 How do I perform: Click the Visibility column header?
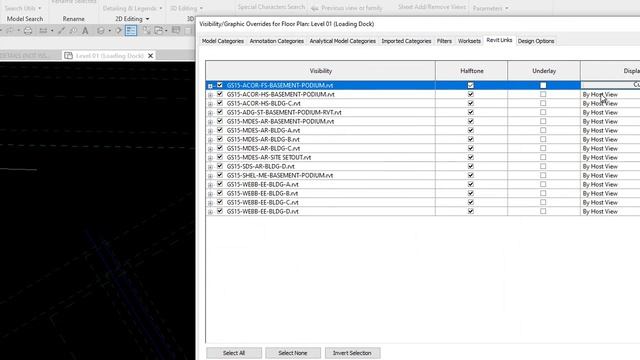320,71
